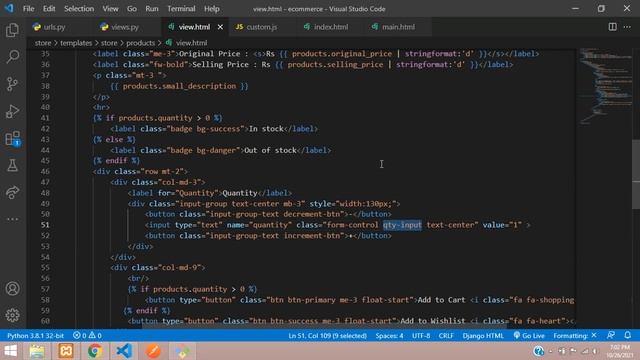Toggle Formatting status item

575,336
